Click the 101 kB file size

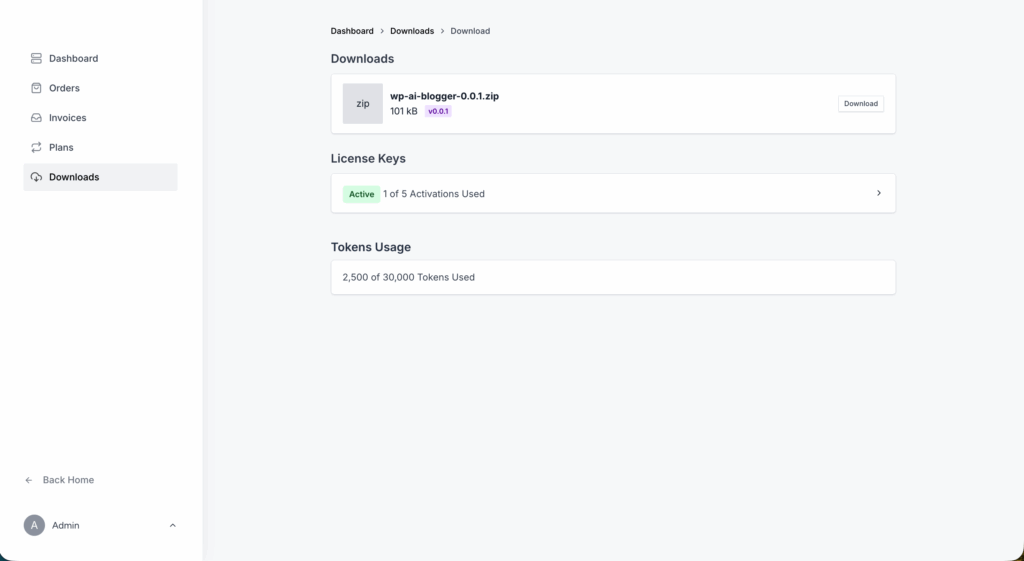pos(404,111)
